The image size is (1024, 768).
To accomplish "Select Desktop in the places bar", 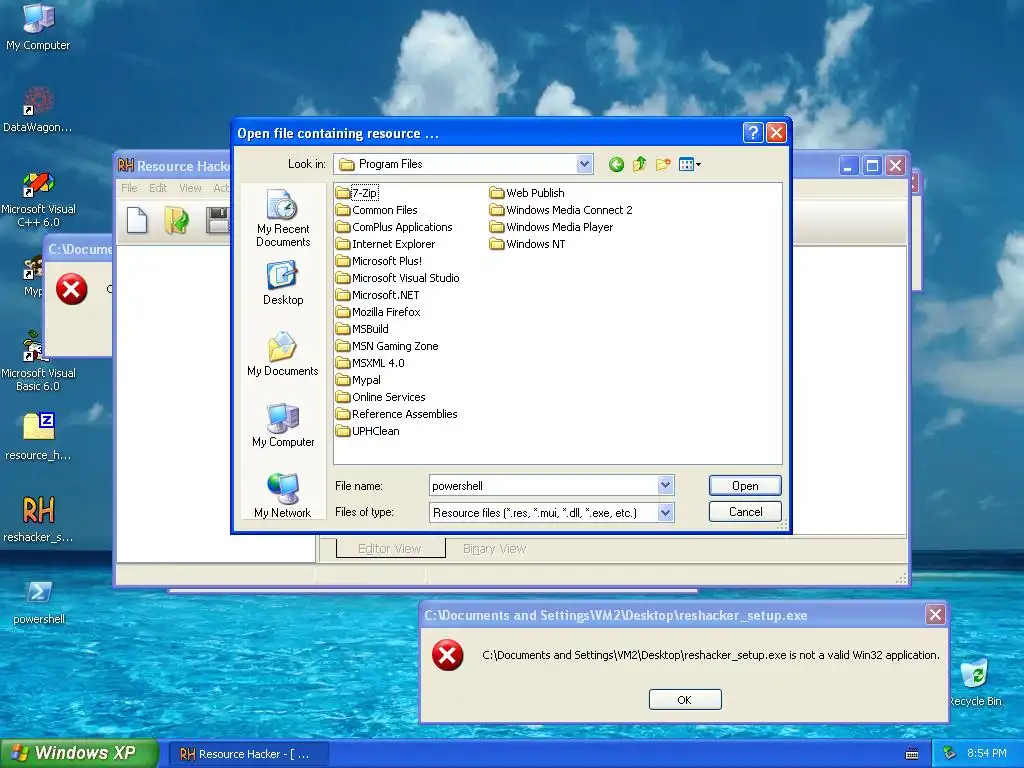I will pos(283,283).
